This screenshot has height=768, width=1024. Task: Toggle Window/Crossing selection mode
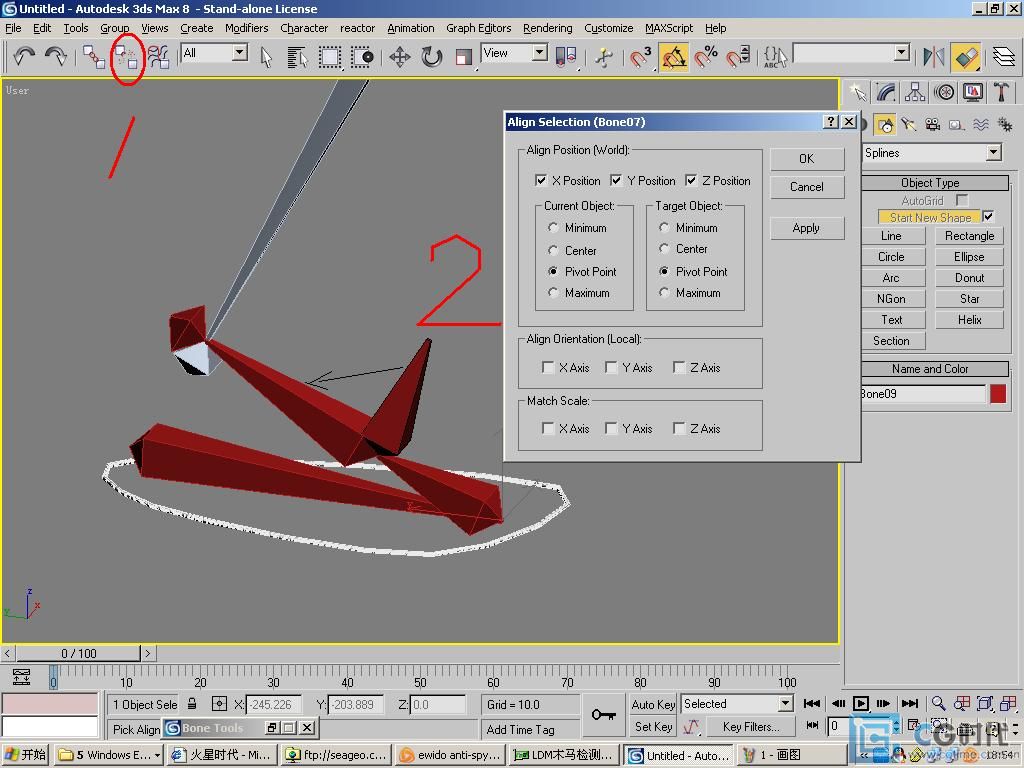pos(362,57)
